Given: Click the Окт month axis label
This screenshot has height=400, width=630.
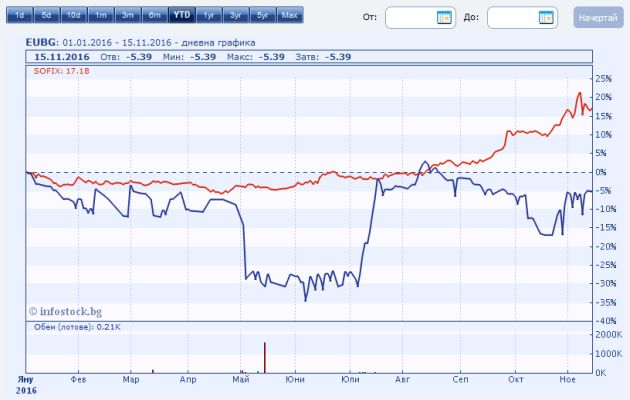Looking at the screenshot, I should pyautogui.click(x=516, y=380).
